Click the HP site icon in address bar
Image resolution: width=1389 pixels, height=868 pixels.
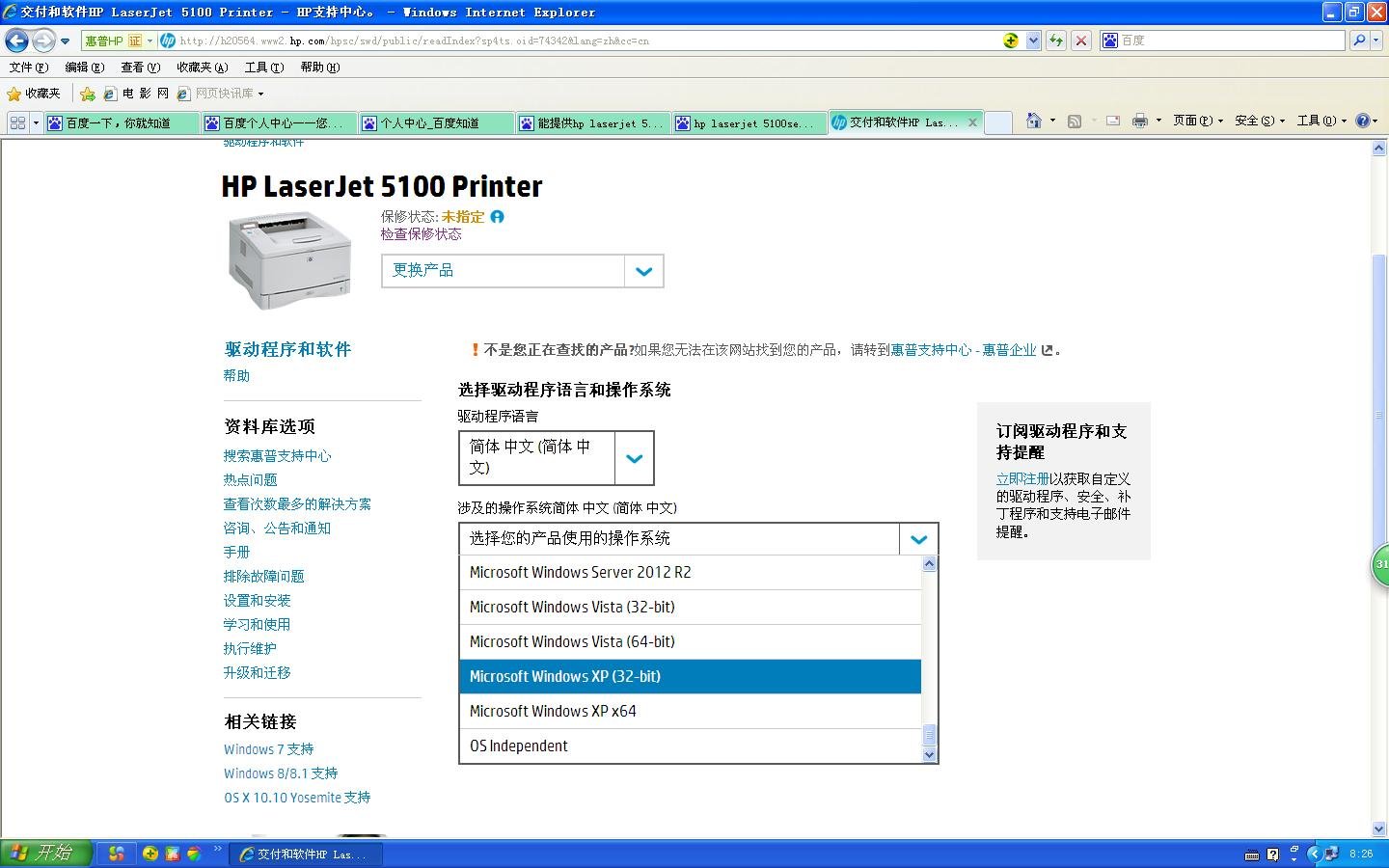(x=168, y=41)
